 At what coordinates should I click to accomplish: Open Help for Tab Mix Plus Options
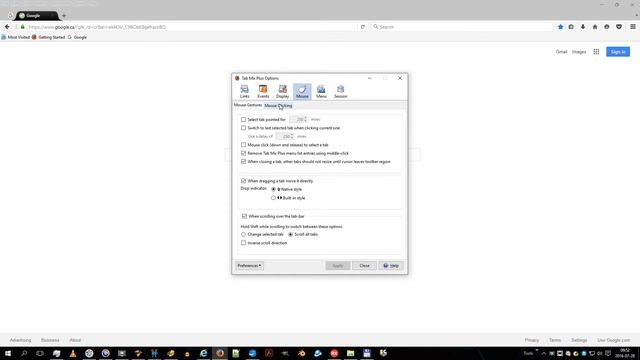[x=391, y=266]
